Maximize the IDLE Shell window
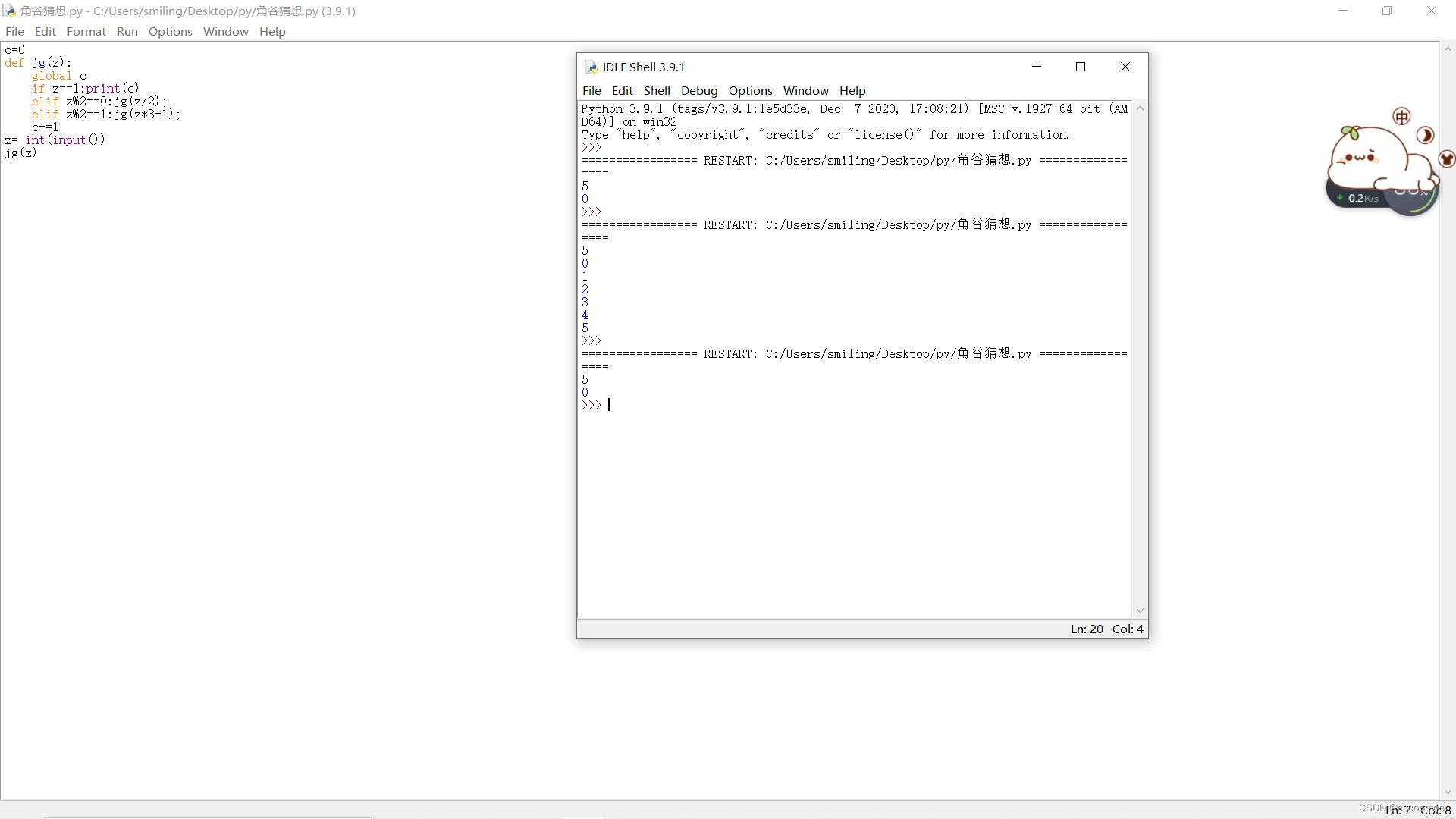Image resolution: width=1456 pixels, height=819 pixels. click(1081, 67)
